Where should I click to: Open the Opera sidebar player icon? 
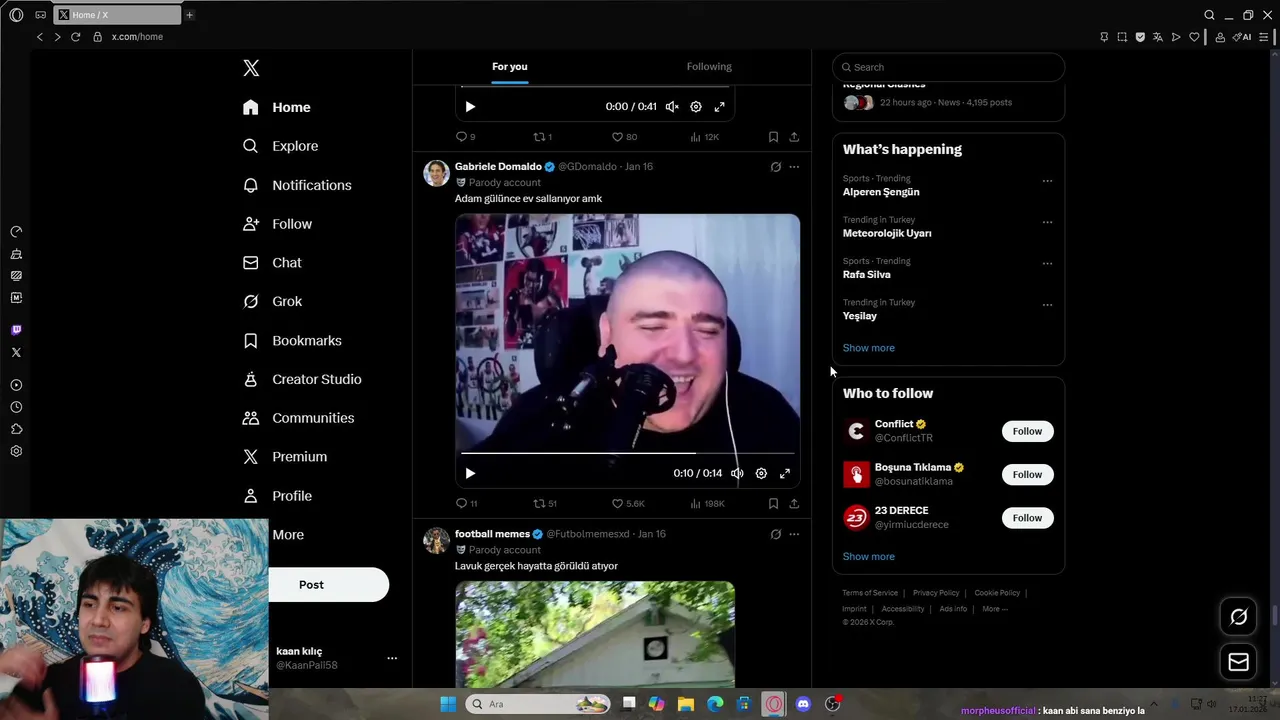(x=16, y=385)
